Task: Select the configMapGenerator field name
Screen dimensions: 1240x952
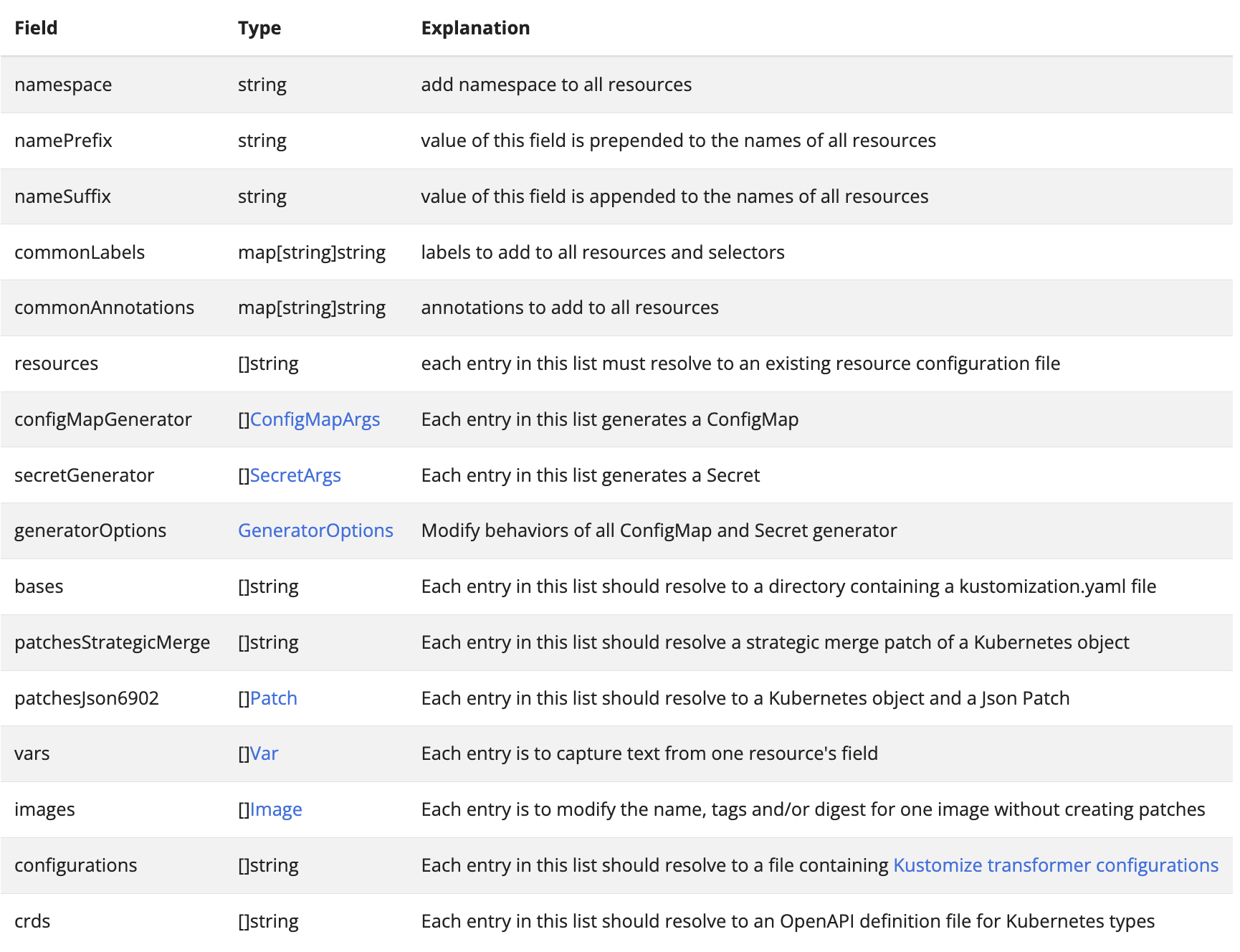Action: coord(103,419)
